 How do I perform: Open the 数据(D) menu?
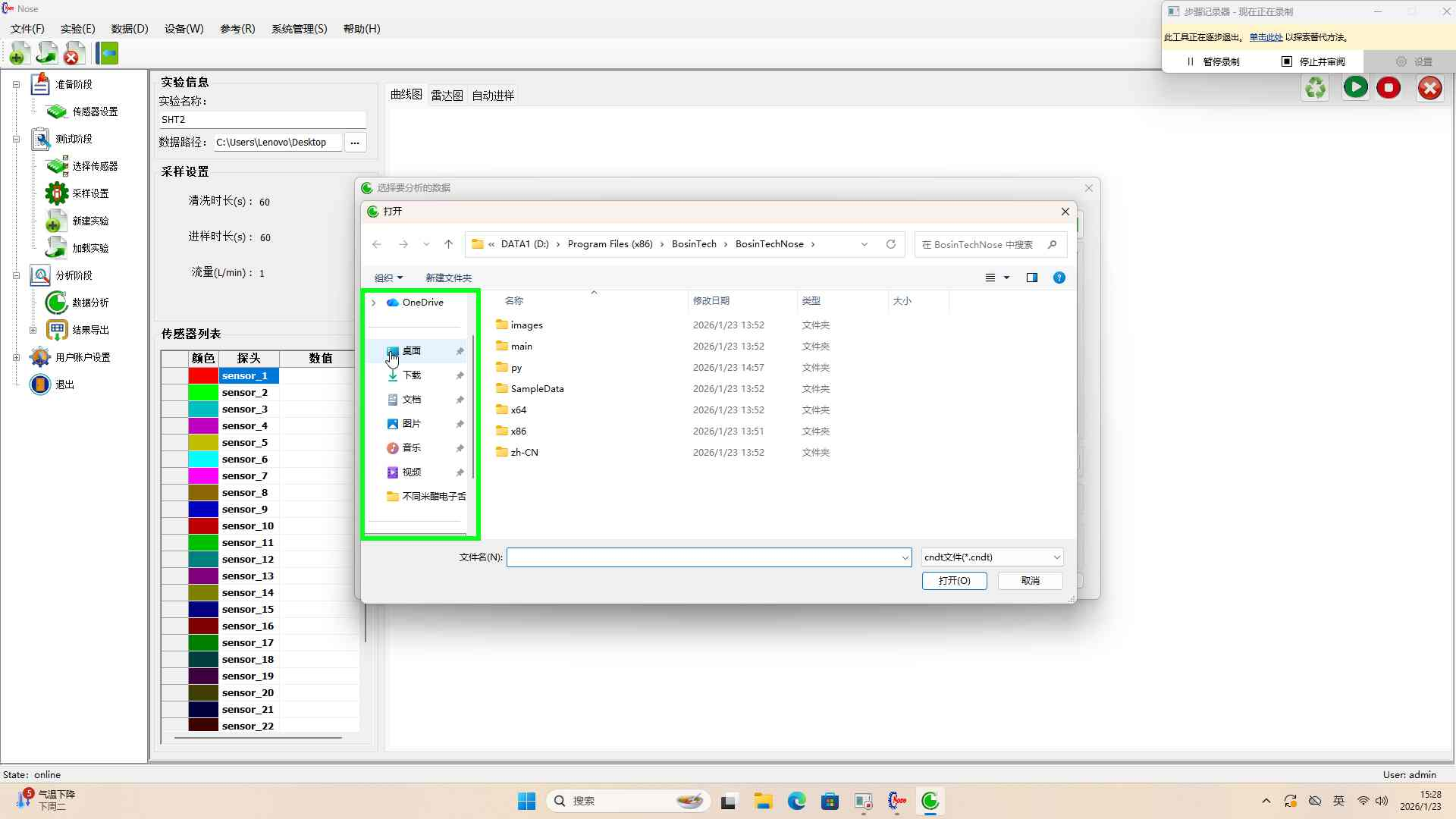click(x=130, y=29)
